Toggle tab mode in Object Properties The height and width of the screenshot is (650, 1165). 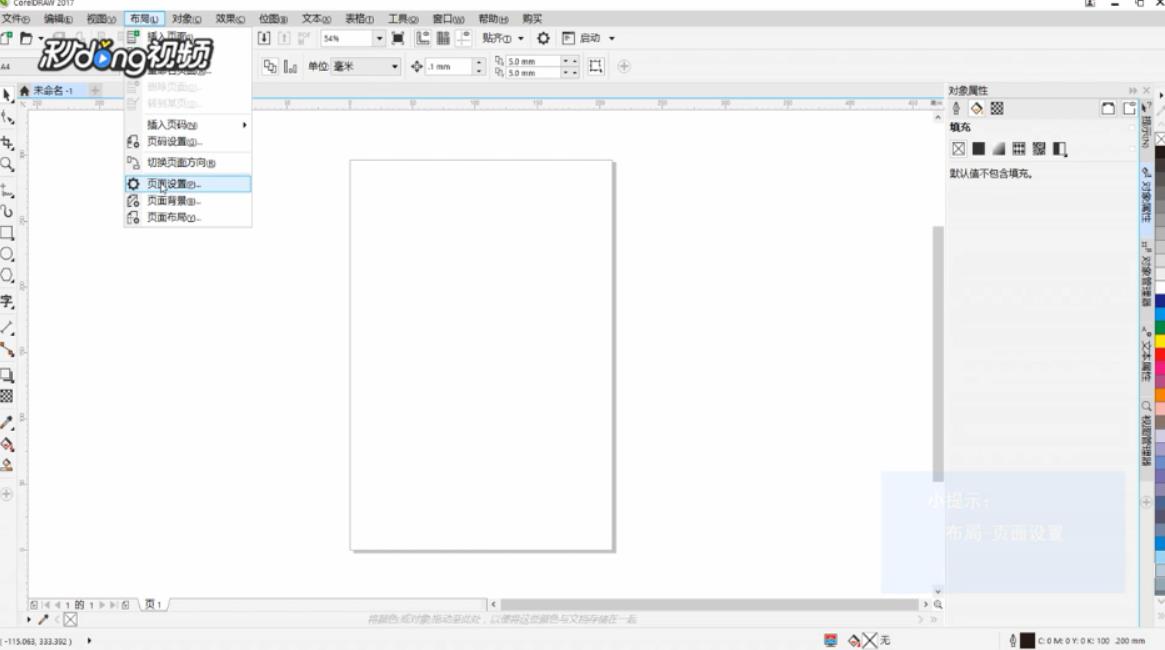point(1129,108)
